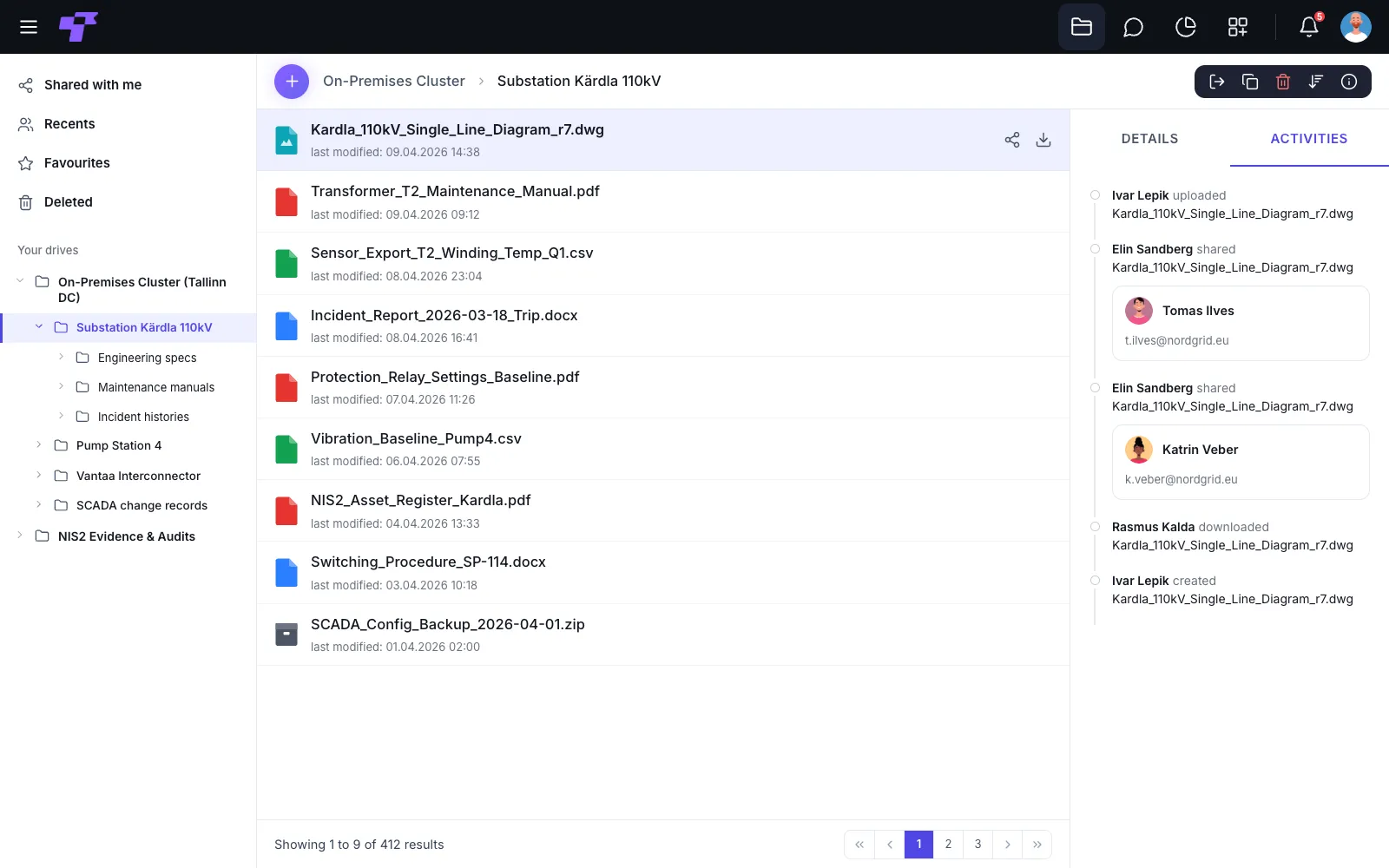Open the notifications bell
Viewport: 1389px width, 868px height.
coord(1309,27)
